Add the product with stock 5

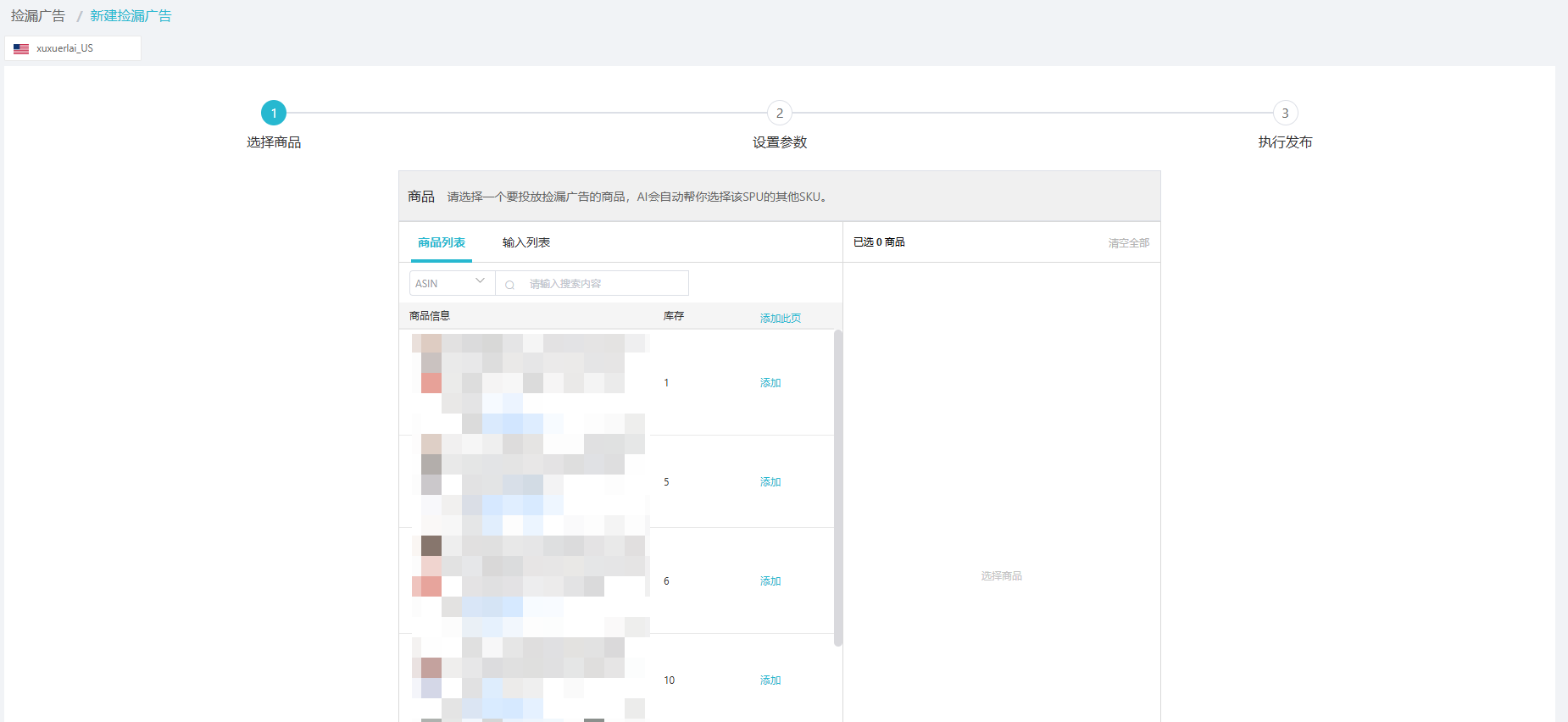[x=770, y=482]
